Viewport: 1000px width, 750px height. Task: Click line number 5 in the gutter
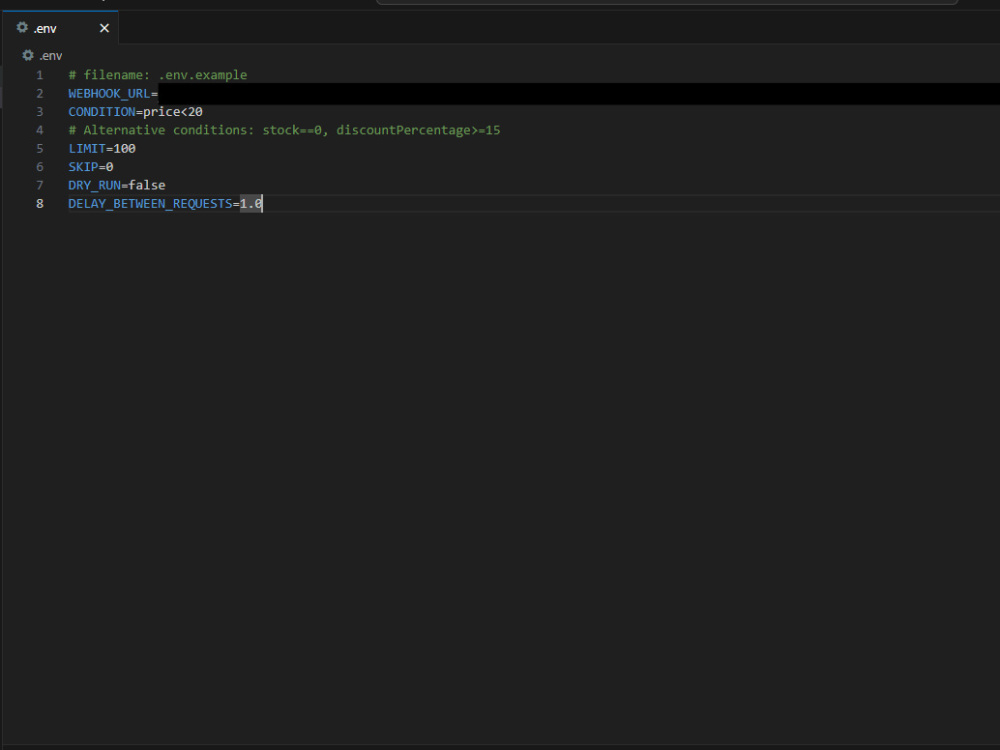click(40, 149)
